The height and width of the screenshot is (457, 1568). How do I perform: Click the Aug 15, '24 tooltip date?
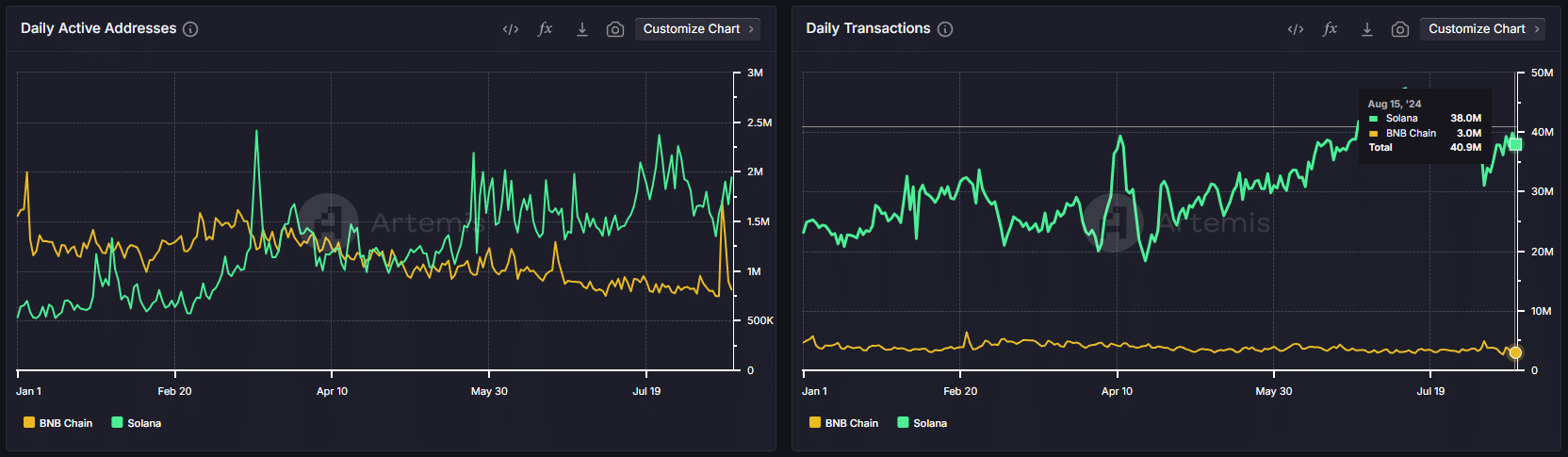[1395, 104]
